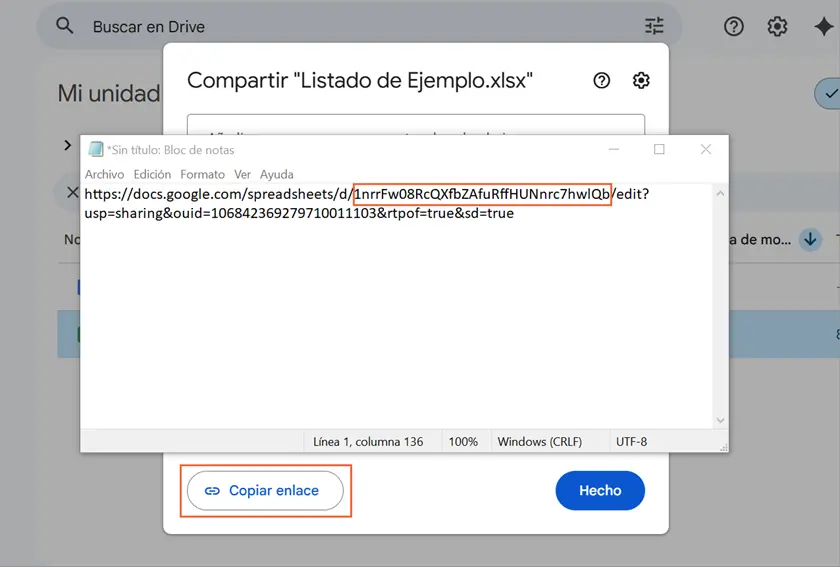The height and width of the screenshot is (567, 840).
Task: Open Drive advanced search filter options icon
Action: pyautogui.click(x=654, y=26)
